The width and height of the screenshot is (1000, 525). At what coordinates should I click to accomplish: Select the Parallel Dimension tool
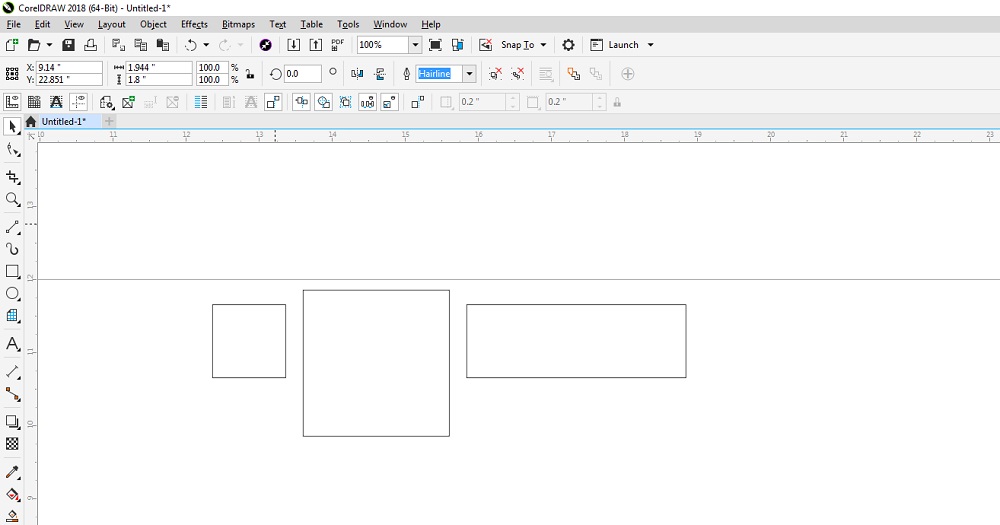(x=12, y=371)
